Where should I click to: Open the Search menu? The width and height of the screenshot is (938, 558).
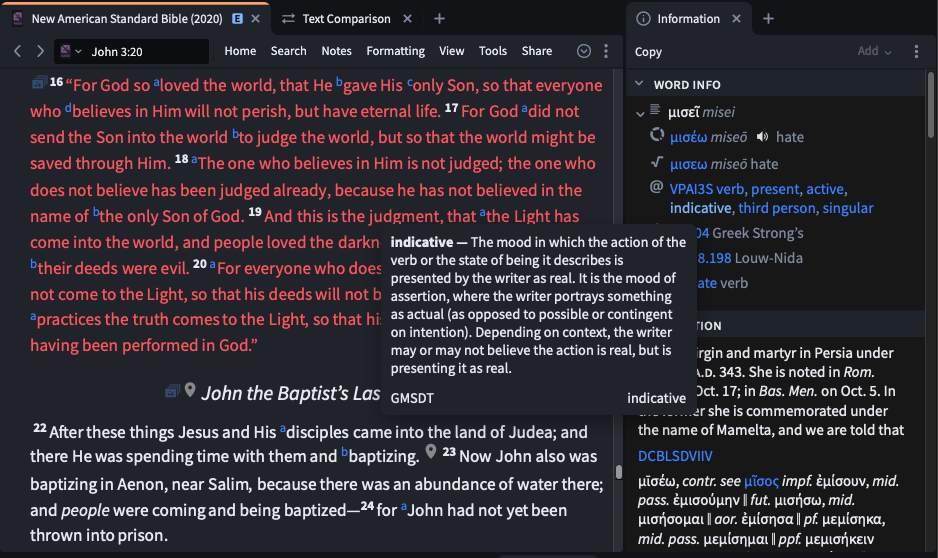288,51
